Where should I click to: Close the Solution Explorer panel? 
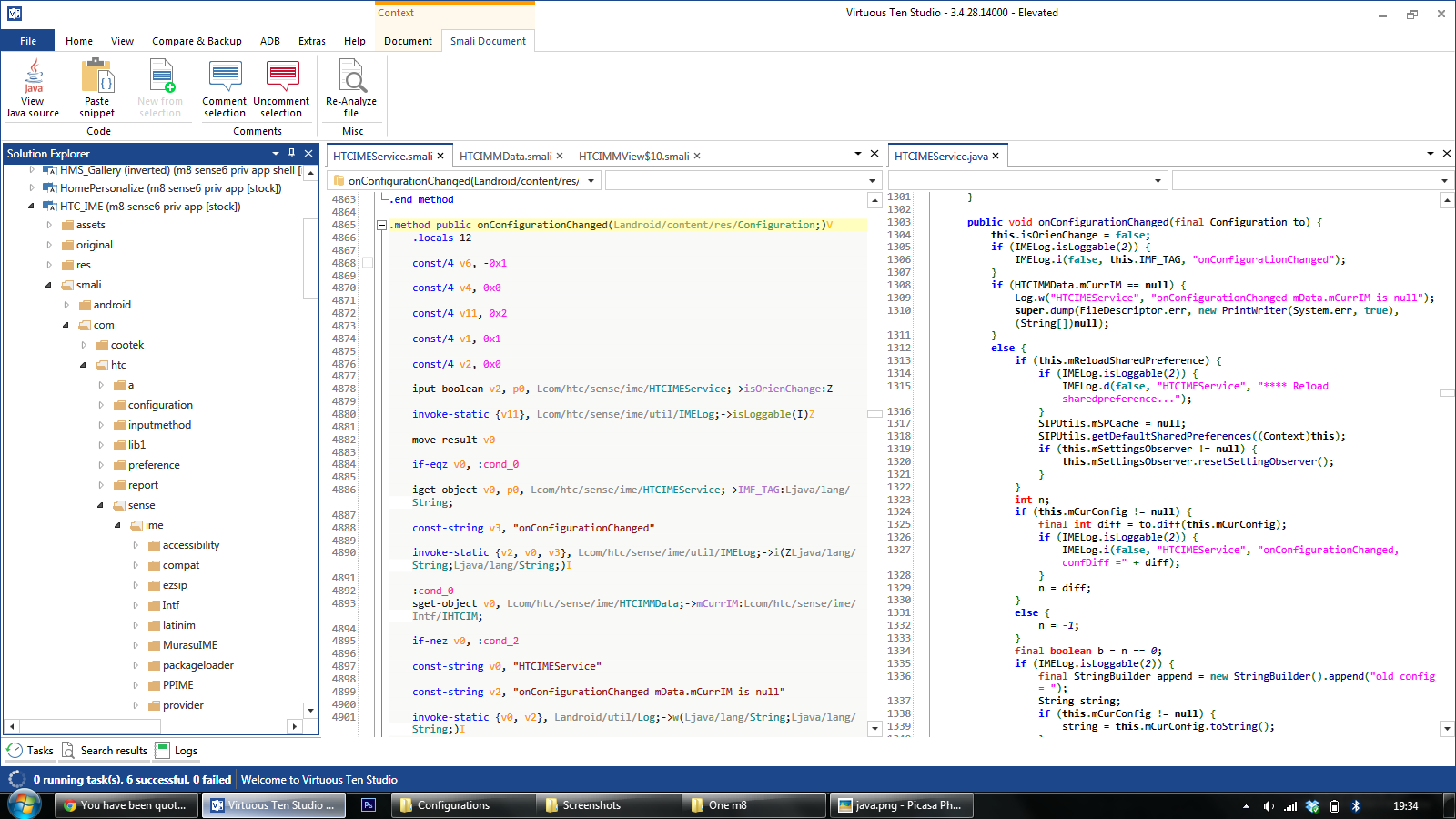click(308, 153)
